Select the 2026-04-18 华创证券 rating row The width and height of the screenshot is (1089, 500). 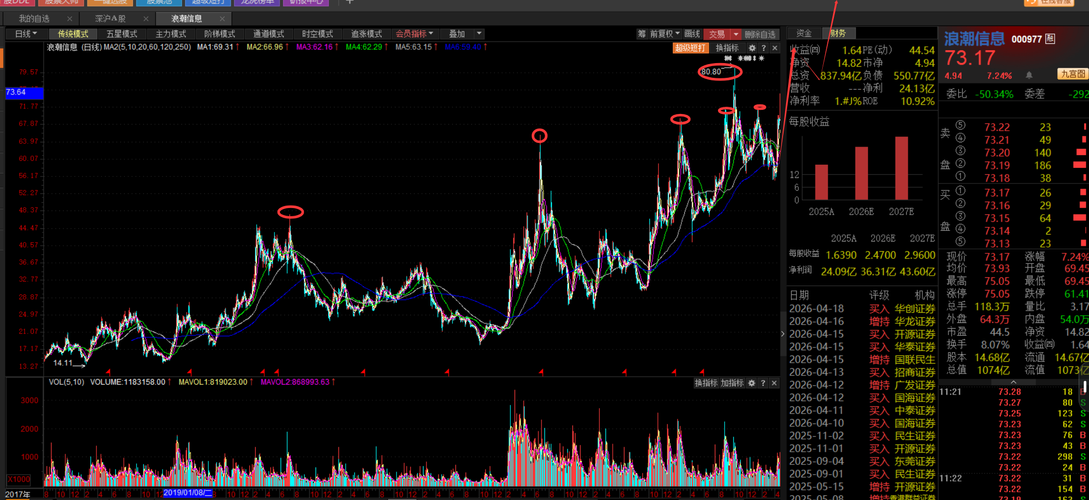tap(861, 308)
